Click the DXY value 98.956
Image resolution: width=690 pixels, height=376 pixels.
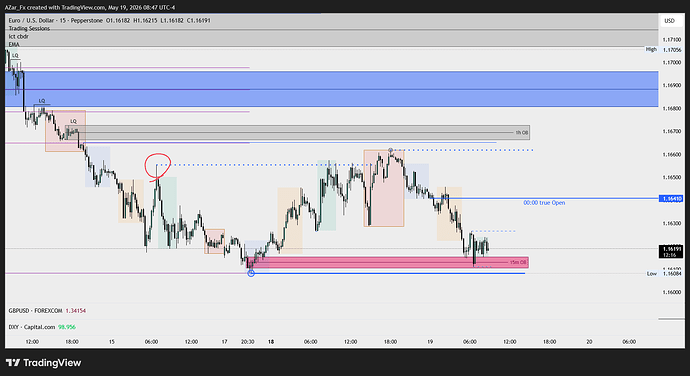click(x=67, y=327)
